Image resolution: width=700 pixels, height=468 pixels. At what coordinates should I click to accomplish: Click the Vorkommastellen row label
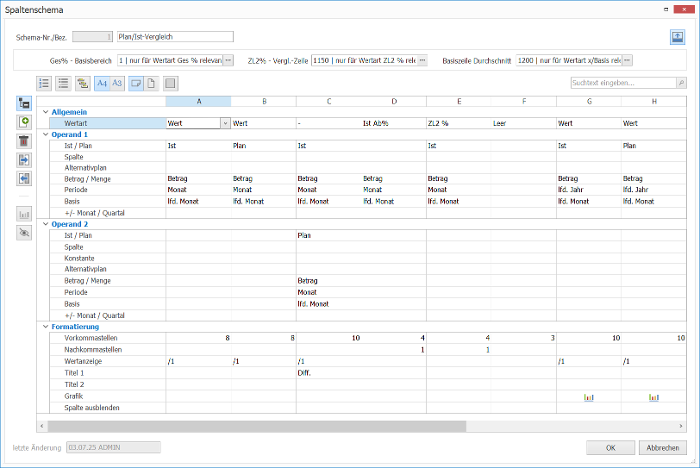(108, 338)
